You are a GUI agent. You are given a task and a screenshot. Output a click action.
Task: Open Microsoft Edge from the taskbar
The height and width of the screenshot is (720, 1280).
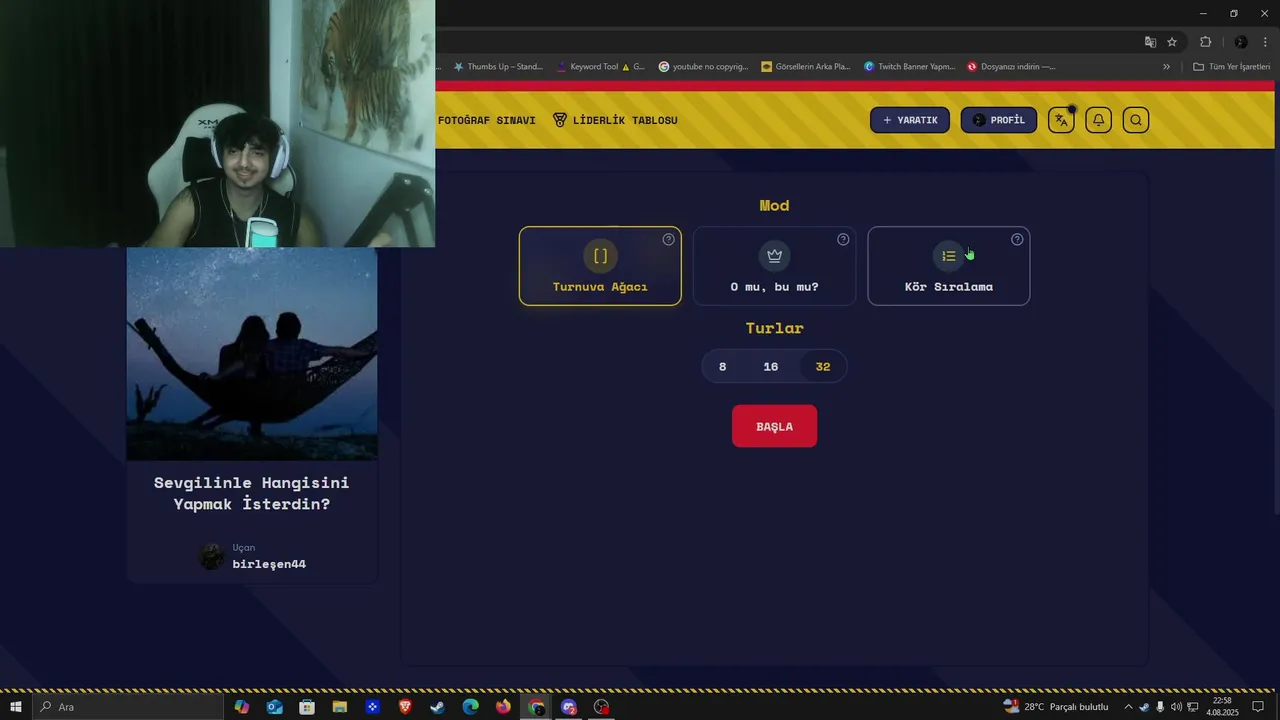pos(471,707)
